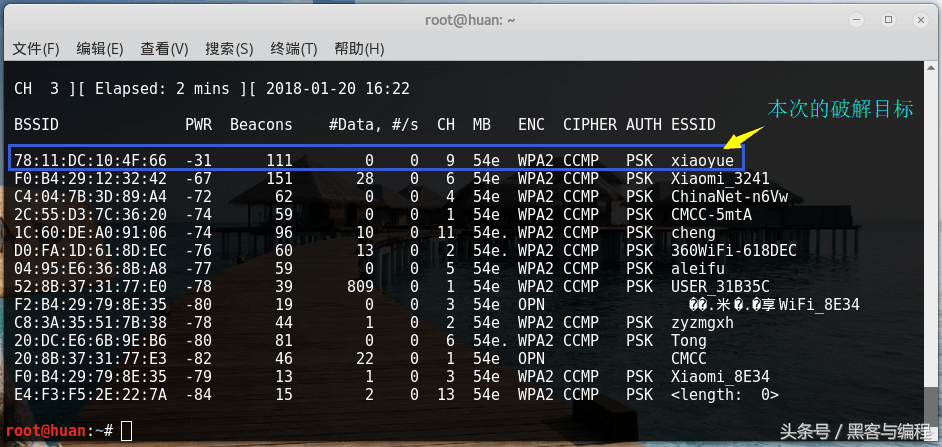
Task: Open the 搜索(S) menu
Action: [229, 48]
